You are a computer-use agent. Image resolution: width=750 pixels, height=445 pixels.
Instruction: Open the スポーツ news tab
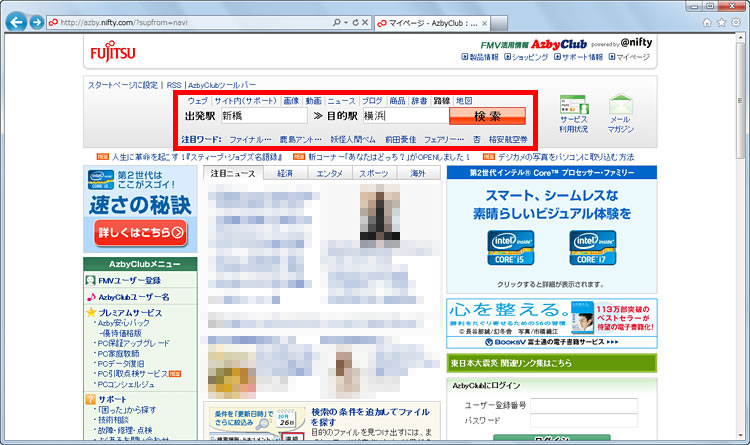coord(374,173)
